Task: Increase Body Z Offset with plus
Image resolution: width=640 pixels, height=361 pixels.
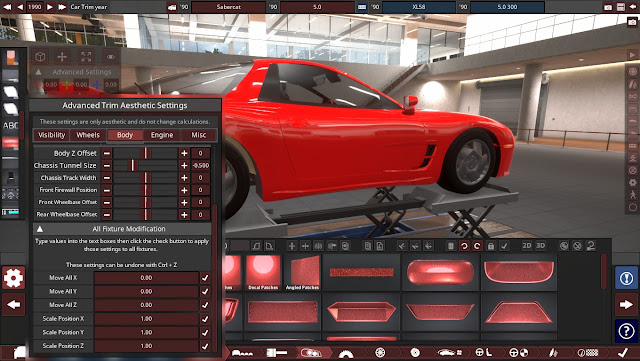Action: tap(184, 153)
